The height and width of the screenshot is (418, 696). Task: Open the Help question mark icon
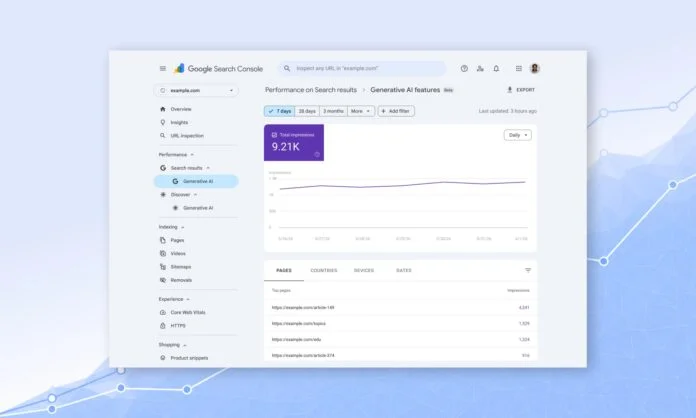click(464, 68)
